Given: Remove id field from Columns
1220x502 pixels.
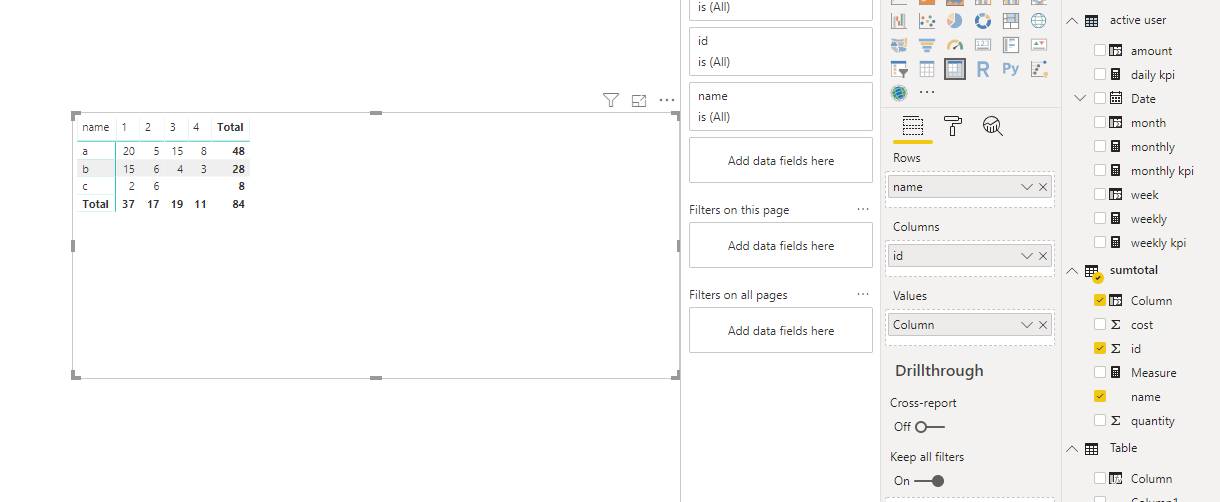Looking at the screenshot, I should [1043, 256].
